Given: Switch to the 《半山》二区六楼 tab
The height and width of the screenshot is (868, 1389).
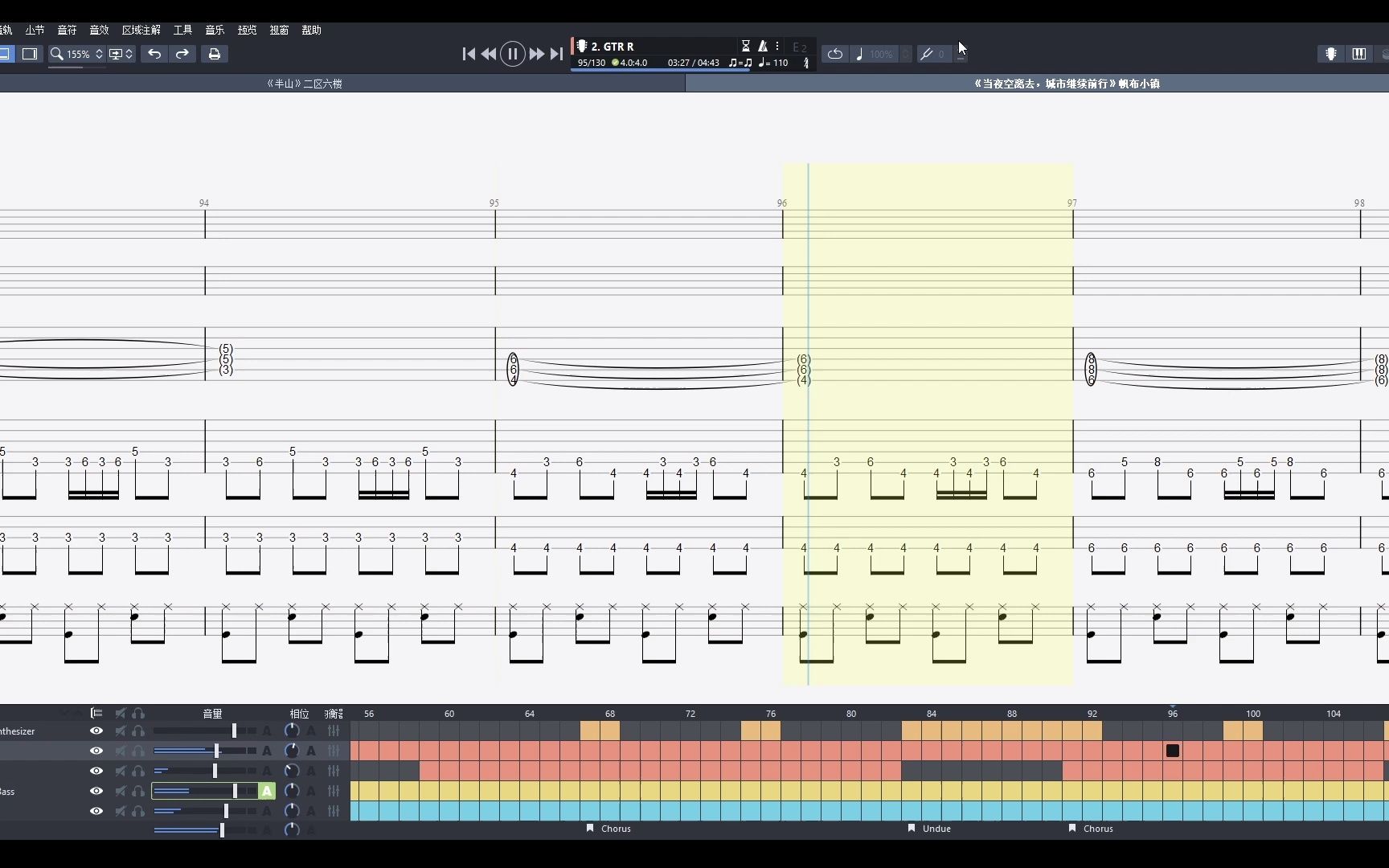Looking at the screenshot, I should point(304,84).
